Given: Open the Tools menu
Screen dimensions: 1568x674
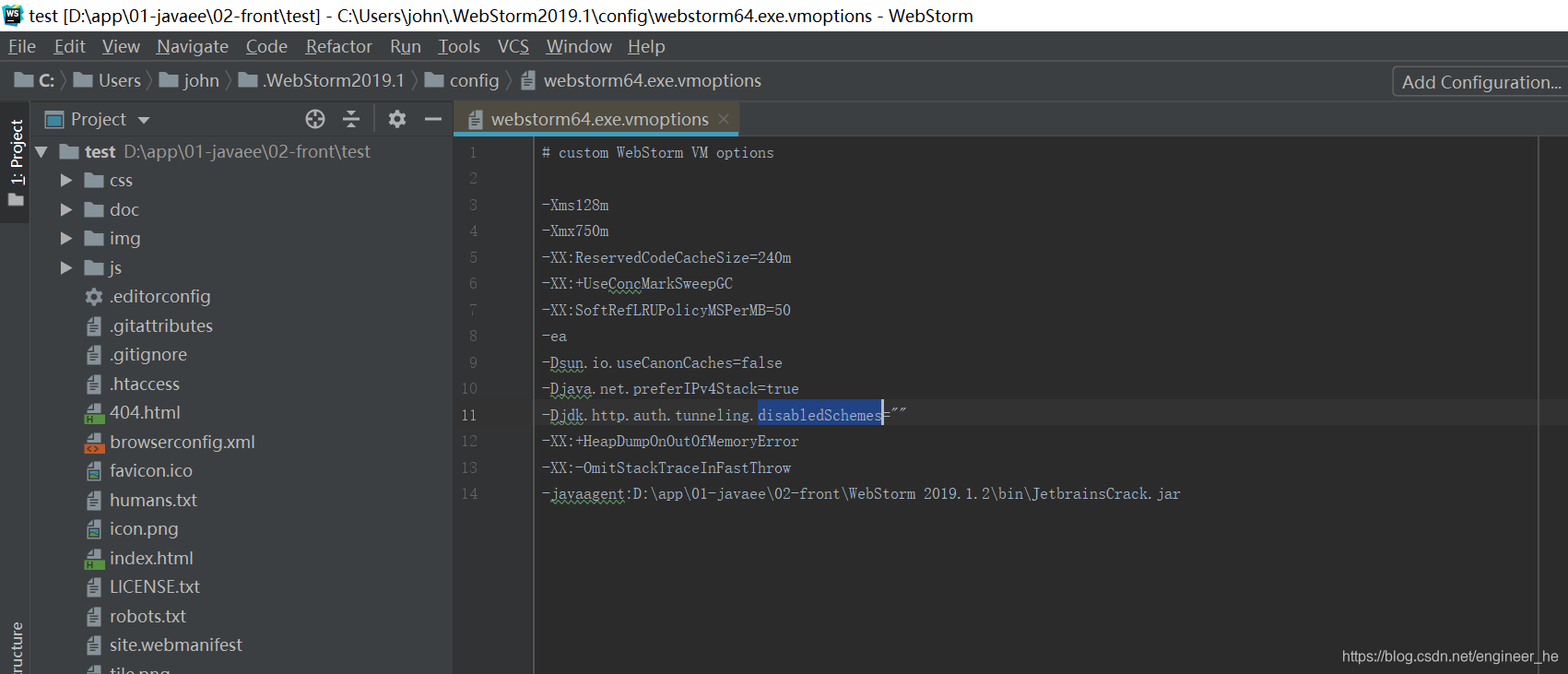Looking at the screenshot, I should click(459, 46).
